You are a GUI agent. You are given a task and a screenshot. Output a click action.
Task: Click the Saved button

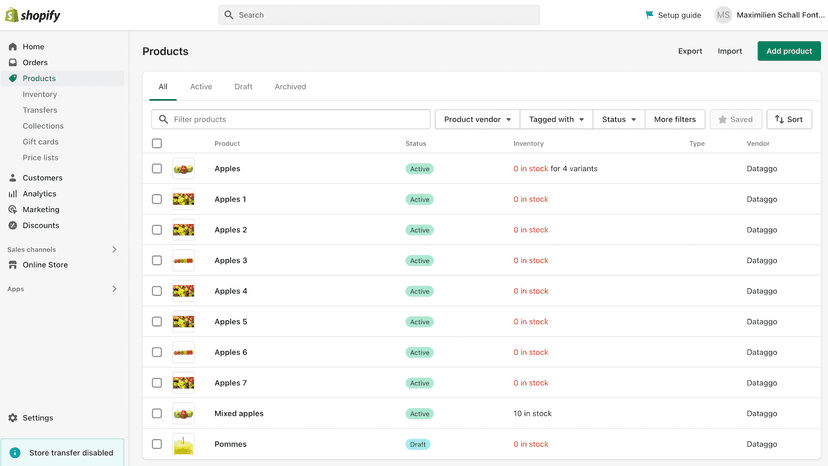point(736,119)
